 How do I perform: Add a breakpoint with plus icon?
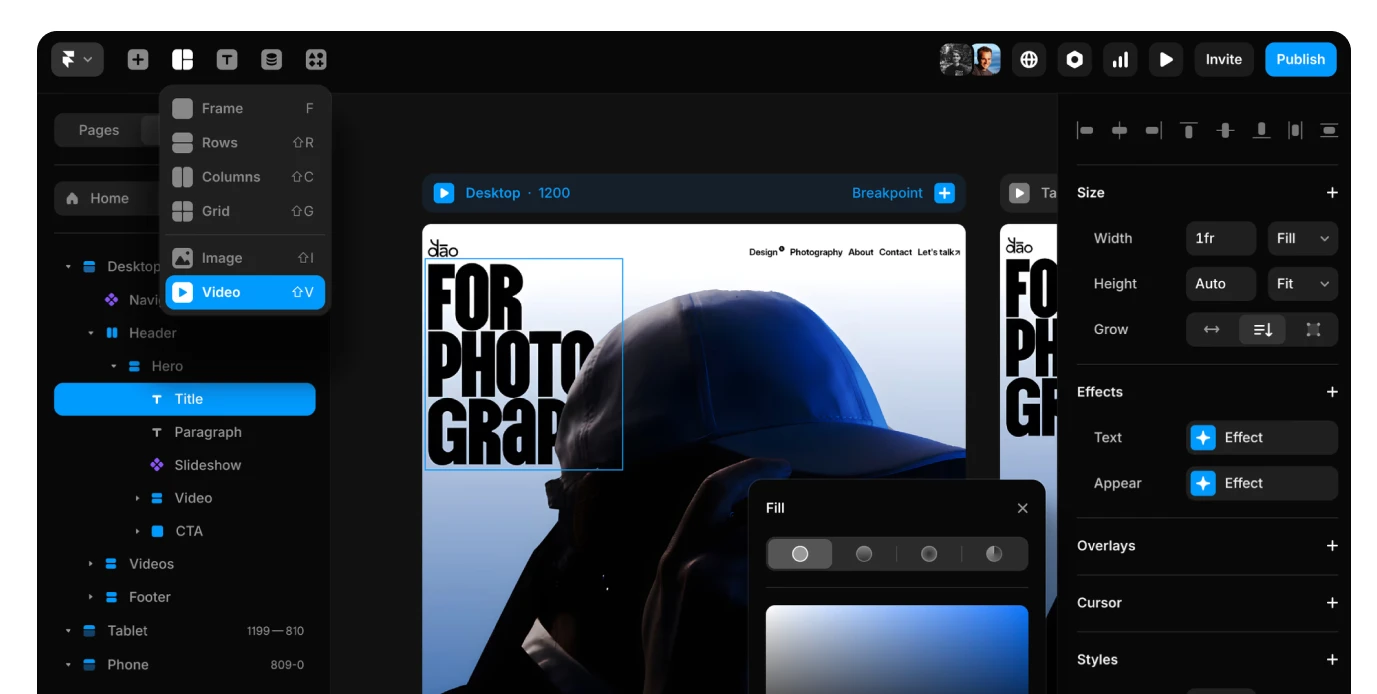[944, 193]
